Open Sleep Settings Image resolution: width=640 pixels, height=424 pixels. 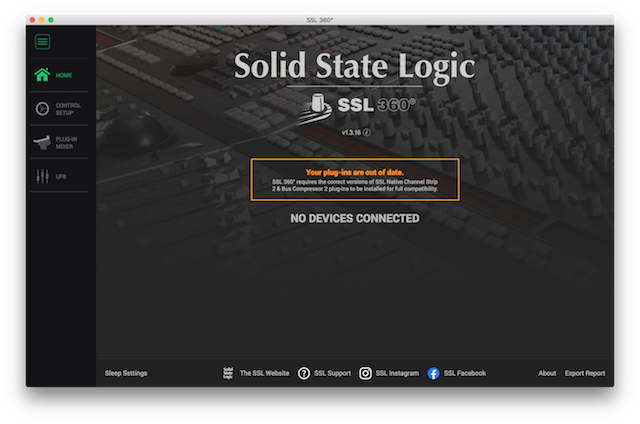point(126,373)
